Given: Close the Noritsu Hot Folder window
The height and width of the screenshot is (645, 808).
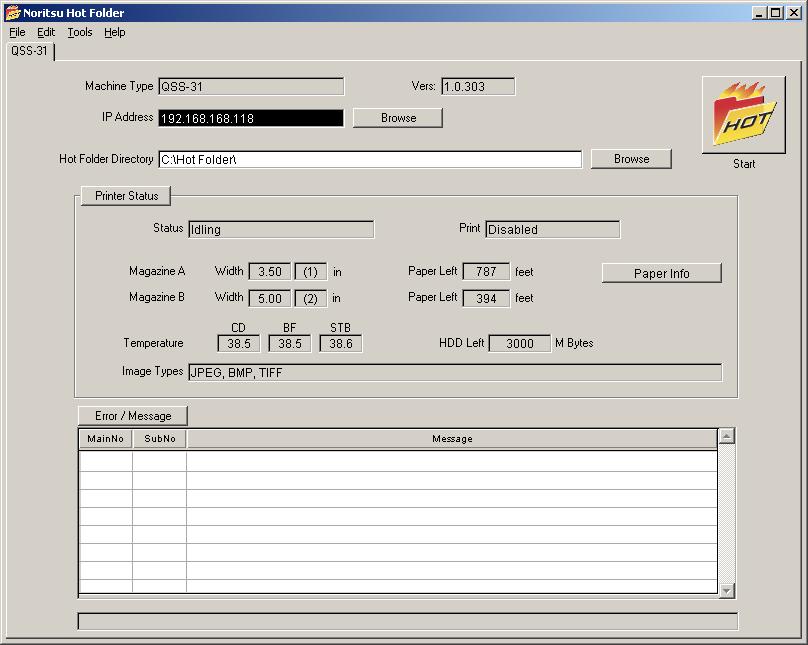Looking at the screenshot, I should point(794,12).
